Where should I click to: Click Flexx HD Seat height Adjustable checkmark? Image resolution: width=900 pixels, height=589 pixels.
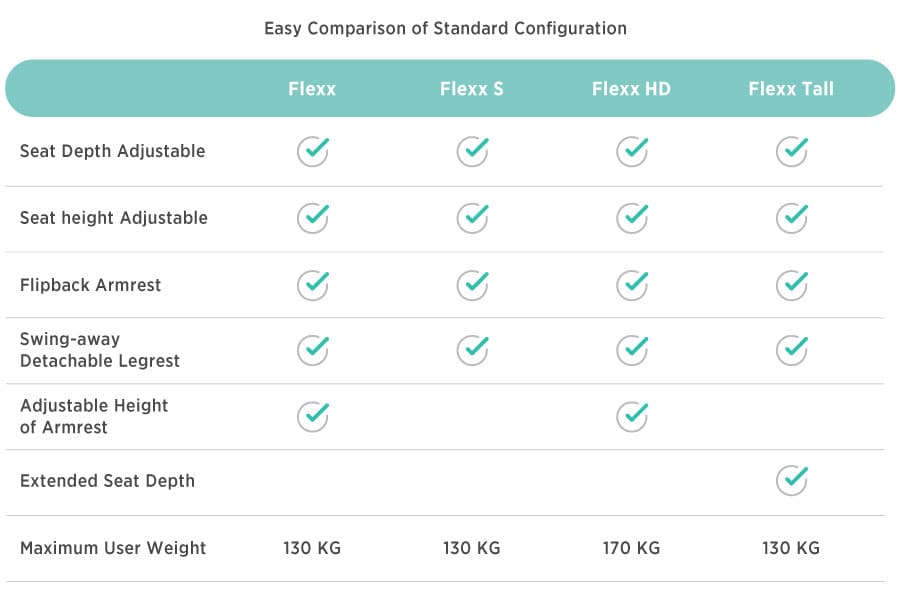click(632, 218)
